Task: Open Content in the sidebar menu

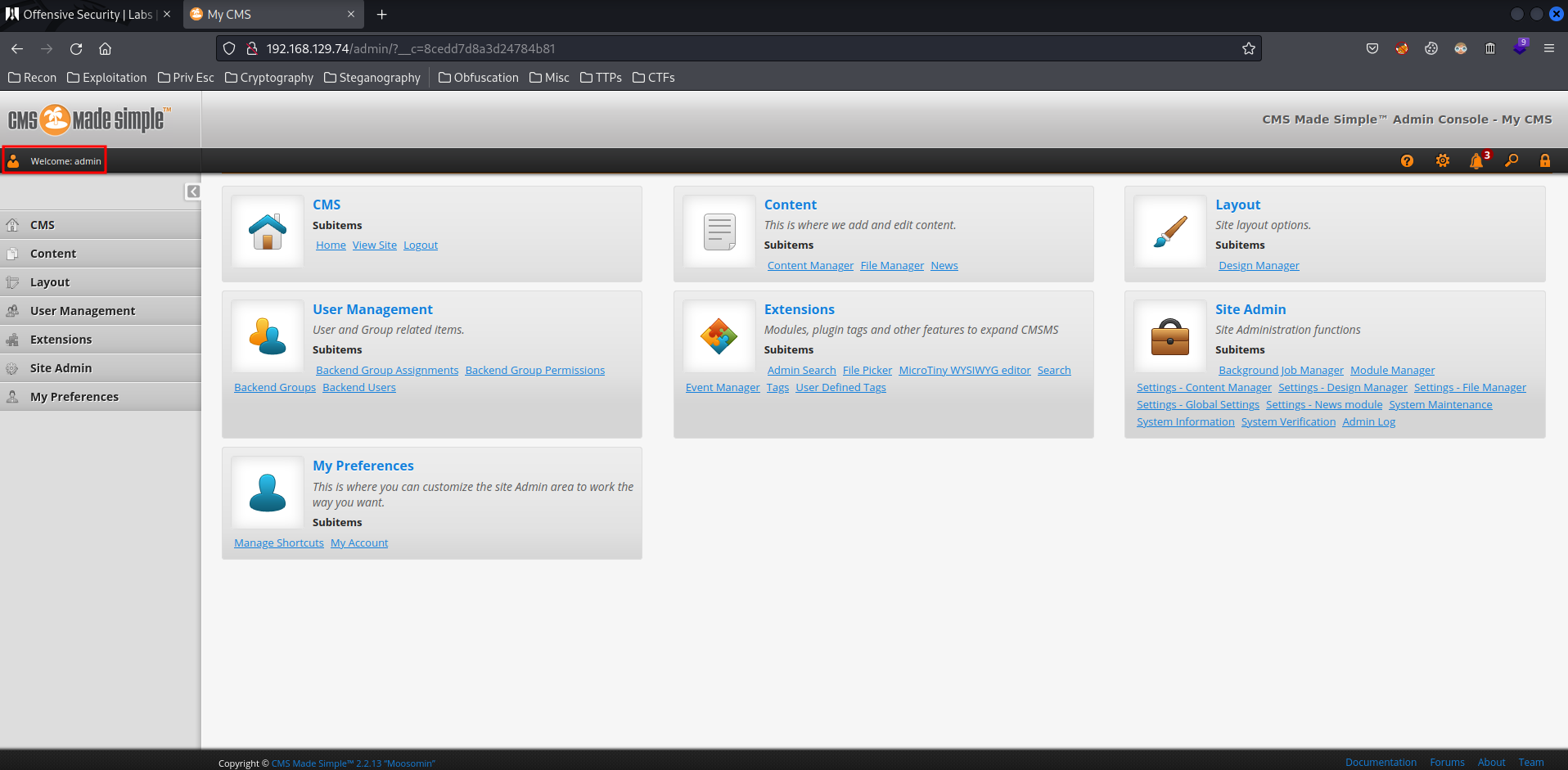Action: pos(100,254)
